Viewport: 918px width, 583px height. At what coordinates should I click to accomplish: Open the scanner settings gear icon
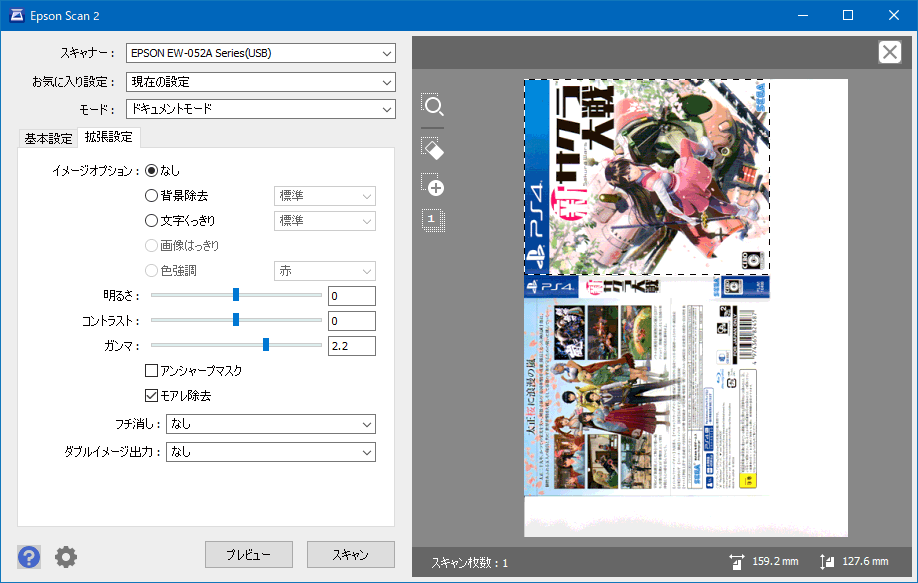click(64, 556)
